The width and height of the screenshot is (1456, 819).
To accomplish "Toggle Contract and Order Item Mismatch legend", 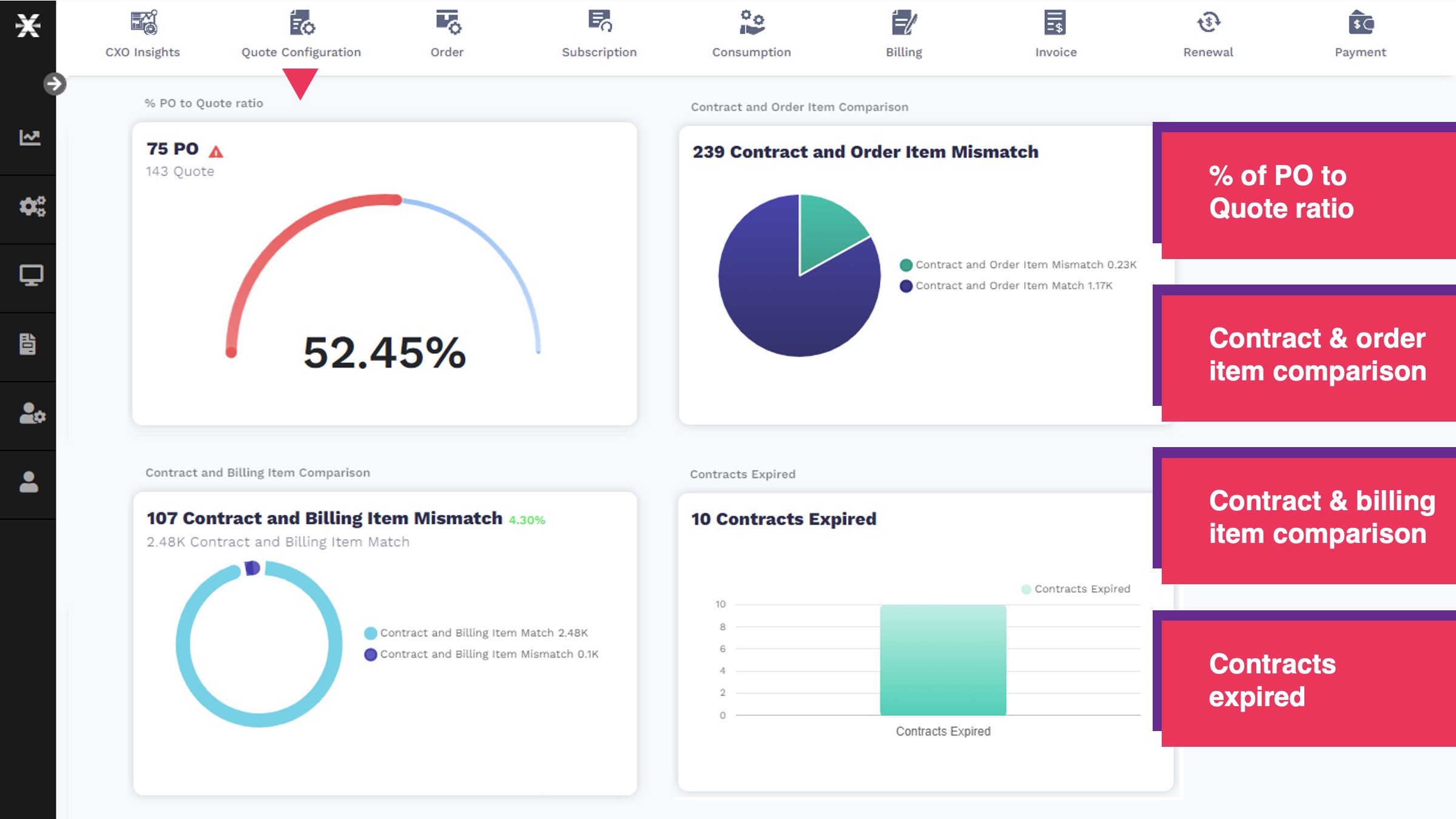I will [x=1018, y=265].
